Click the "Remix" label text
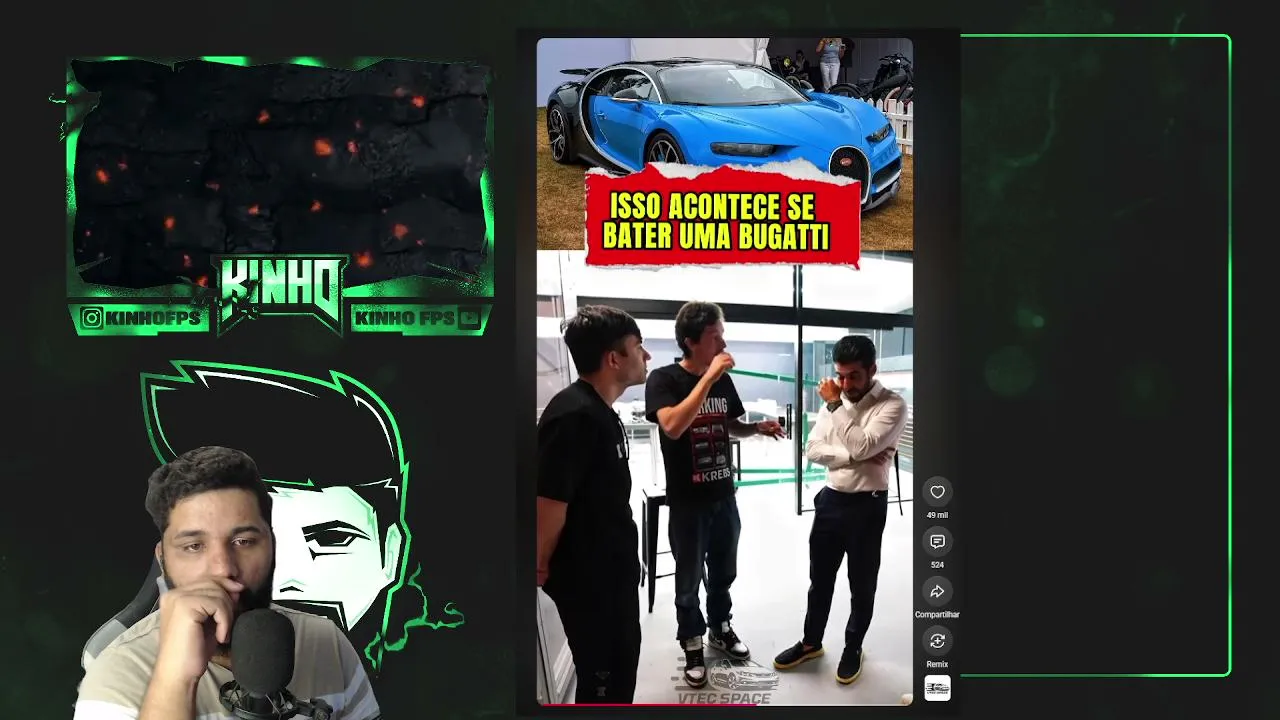1280x720 pixels. (937, 664)
